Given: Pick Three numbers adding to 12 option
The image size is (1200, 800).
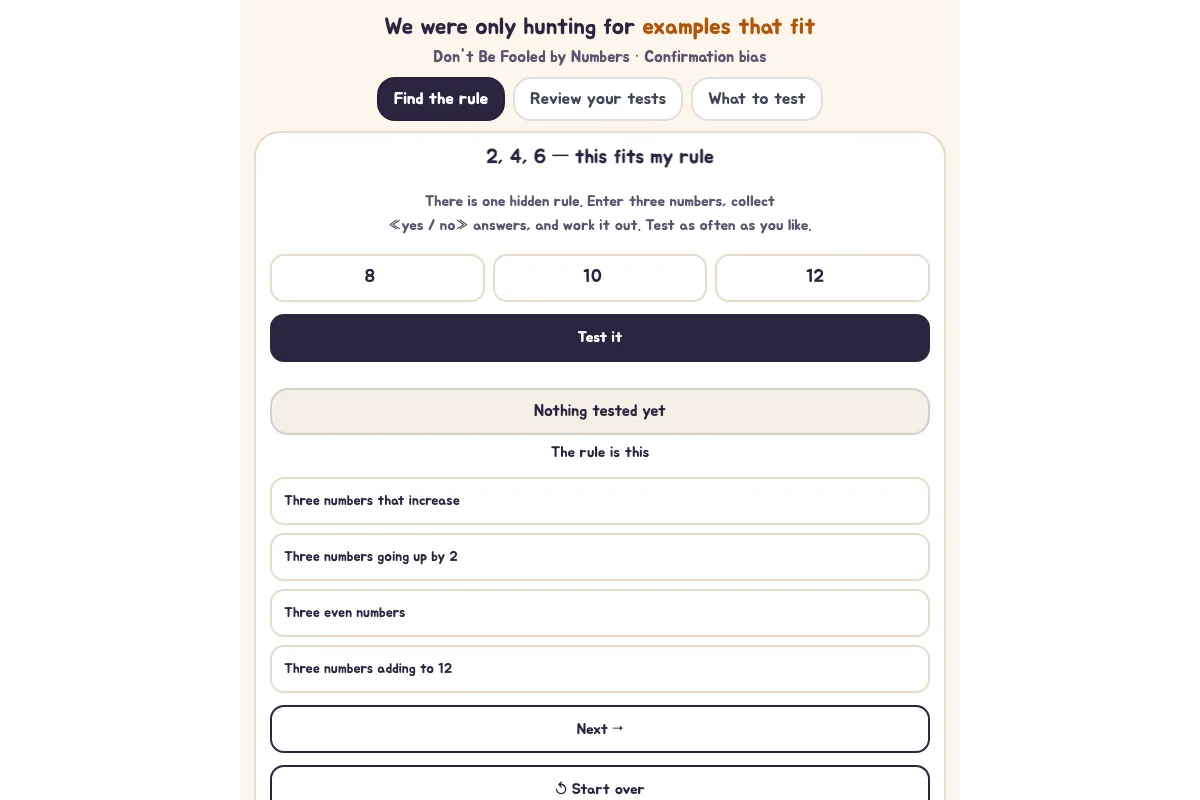Looking at the screenshot, I should [x=600, y=669].
